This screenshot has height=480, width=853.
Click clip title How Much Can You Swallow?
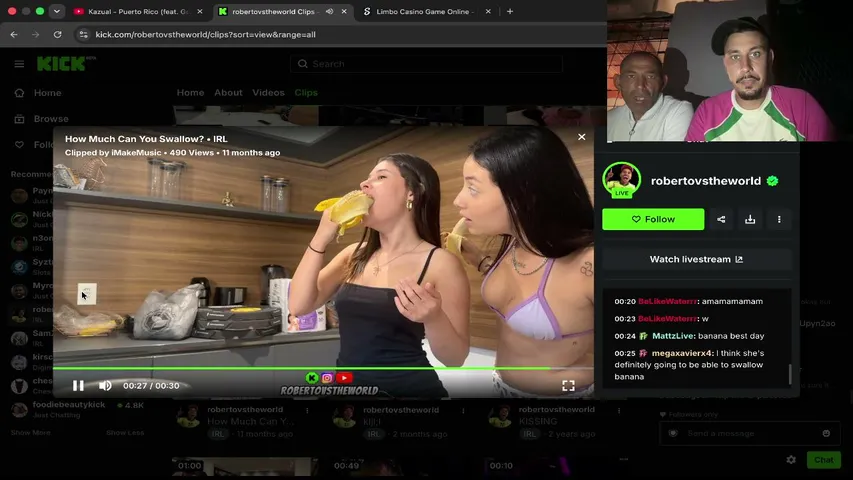(x=134, y=139)
